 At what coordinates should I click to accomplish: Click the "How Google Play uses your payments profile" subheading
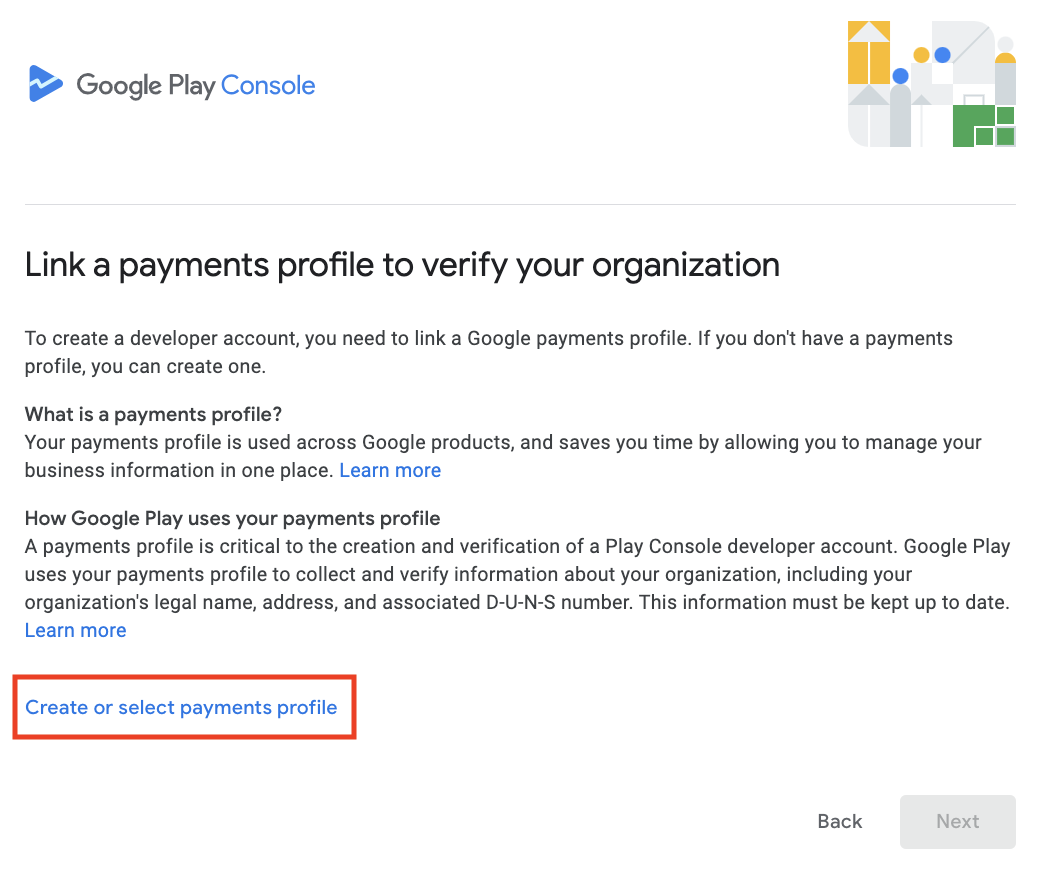pos(233,518)
